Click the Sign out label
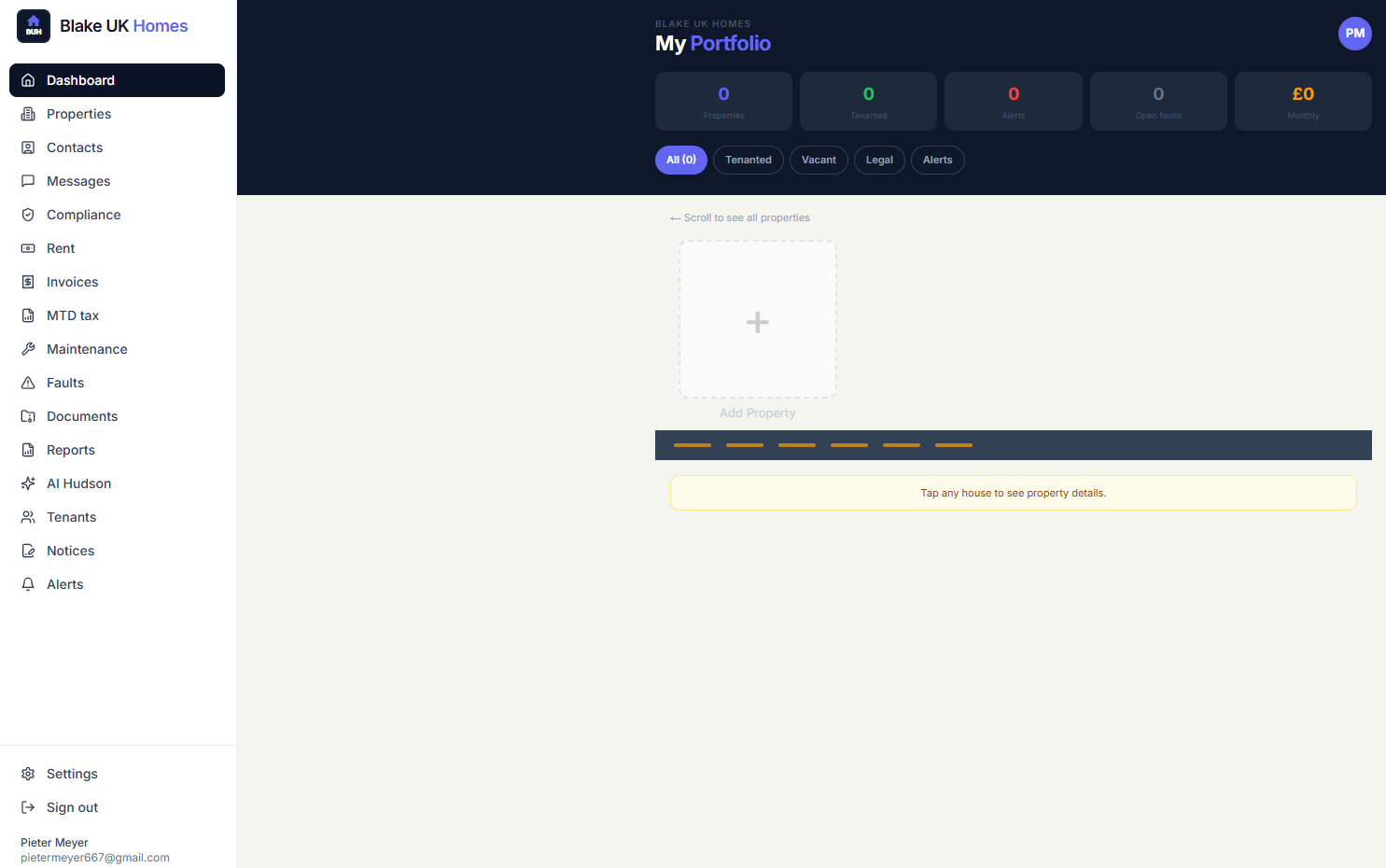Image resolution: width=1386 pixels, height=868 pixels. [x=73, y=807]
